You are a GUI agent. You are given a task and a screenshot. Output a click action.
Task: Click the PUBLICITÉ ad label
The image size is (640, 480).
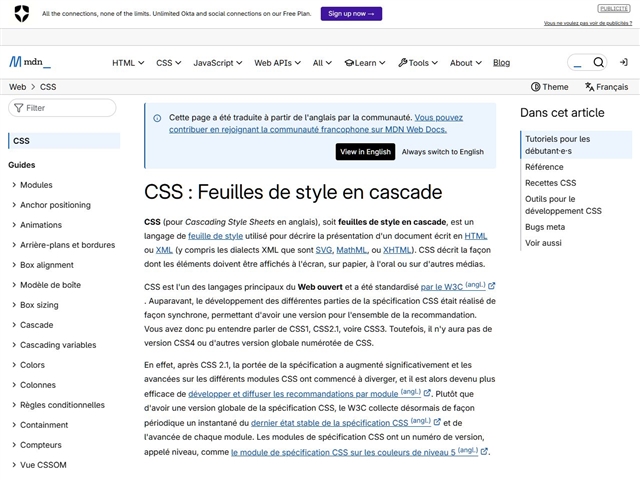point(614,8)
